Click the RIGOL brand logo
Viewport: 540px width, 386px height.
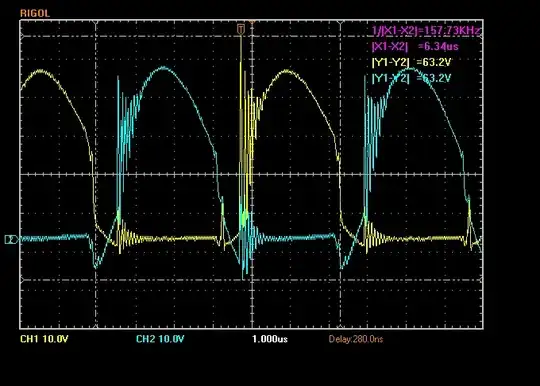pos(35,13)
